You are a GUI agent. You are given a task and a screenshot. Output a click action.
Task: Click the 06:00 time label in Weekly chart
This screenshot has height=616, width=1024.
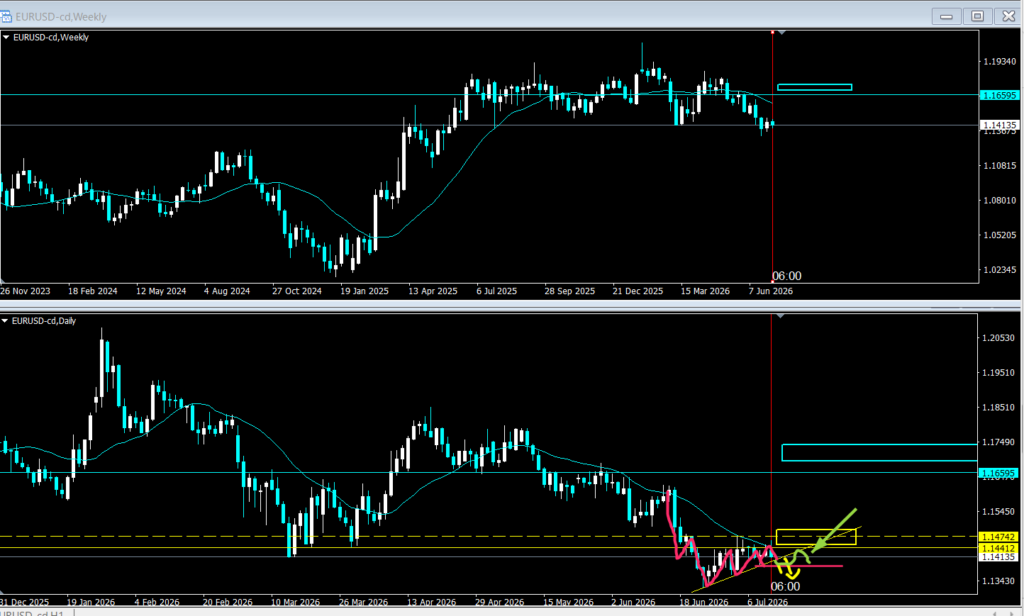(787, 276)
